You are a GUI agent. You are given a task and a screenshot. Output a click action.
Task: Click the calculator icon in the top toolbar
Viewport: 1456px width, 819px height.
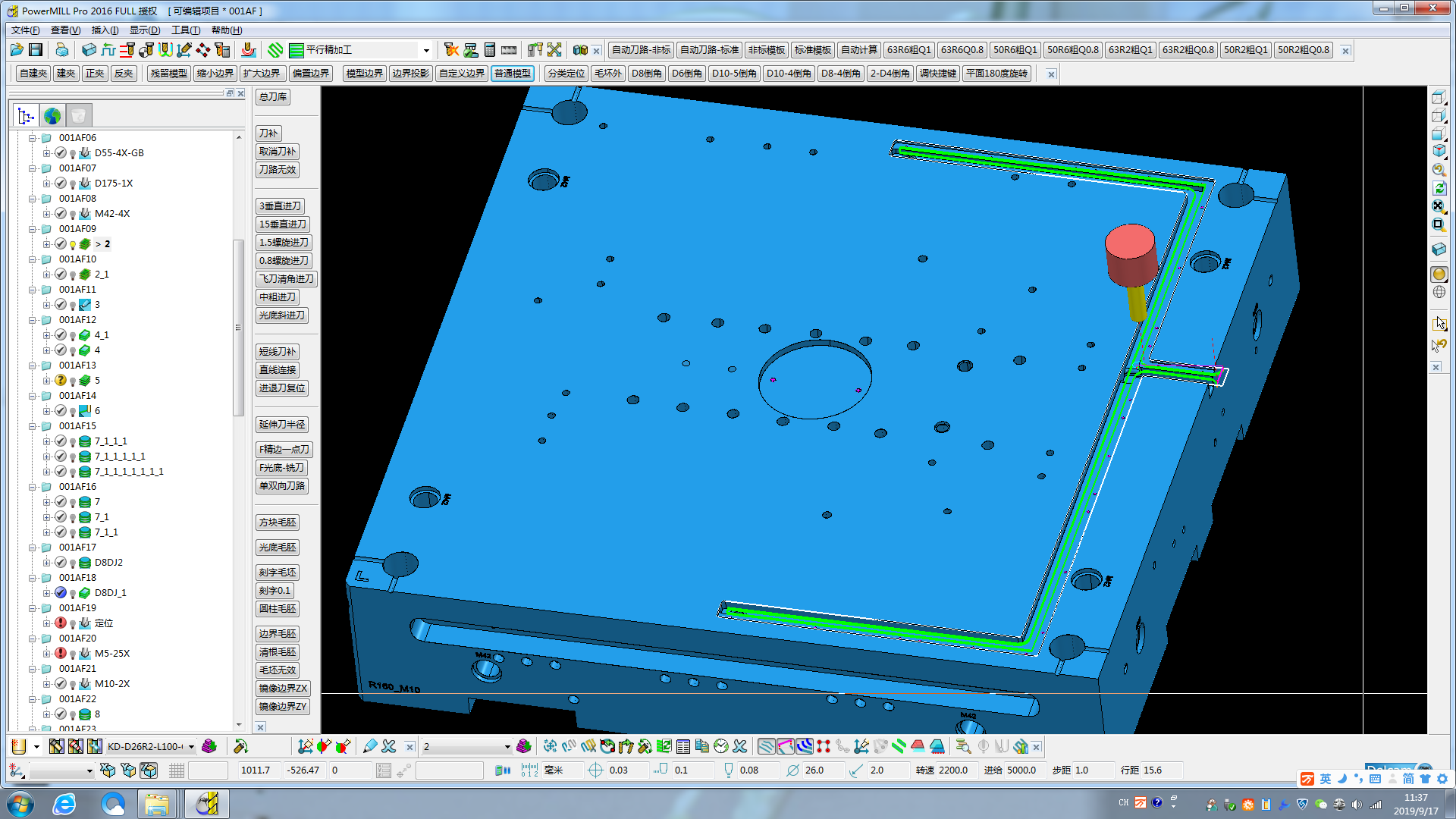point(489,50)
